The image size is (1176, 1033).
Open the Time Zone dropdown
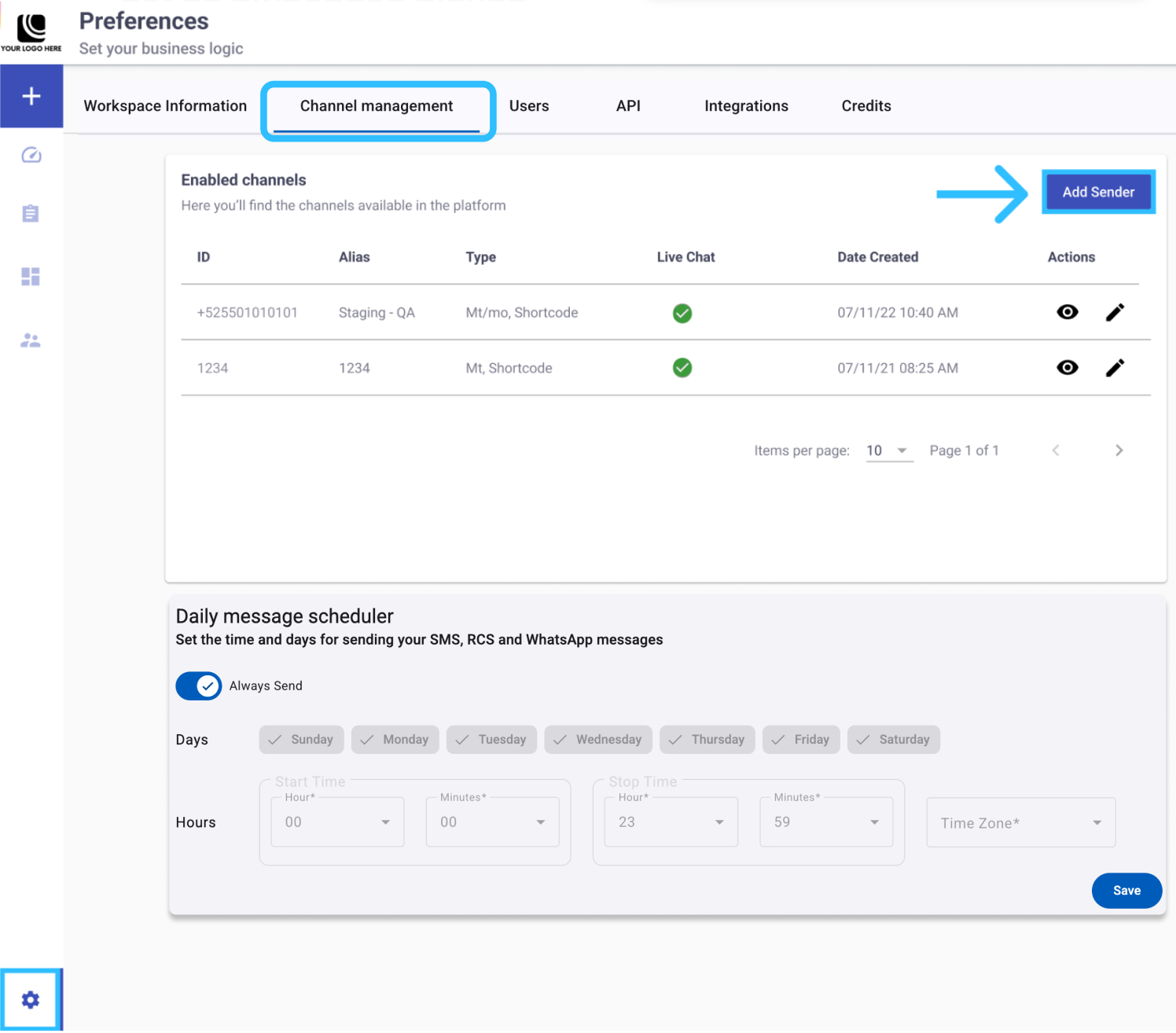(1021, 823)
